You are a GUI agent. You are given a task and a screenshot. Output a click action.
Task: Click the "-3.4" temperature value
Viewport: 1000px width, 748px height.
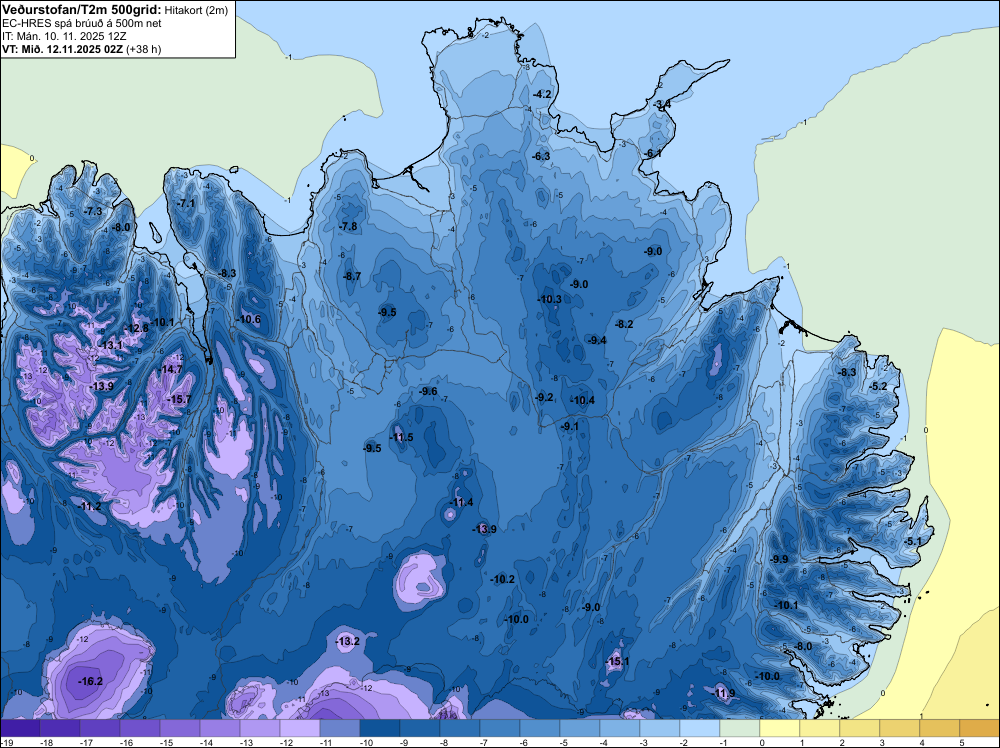pos(663,104)
